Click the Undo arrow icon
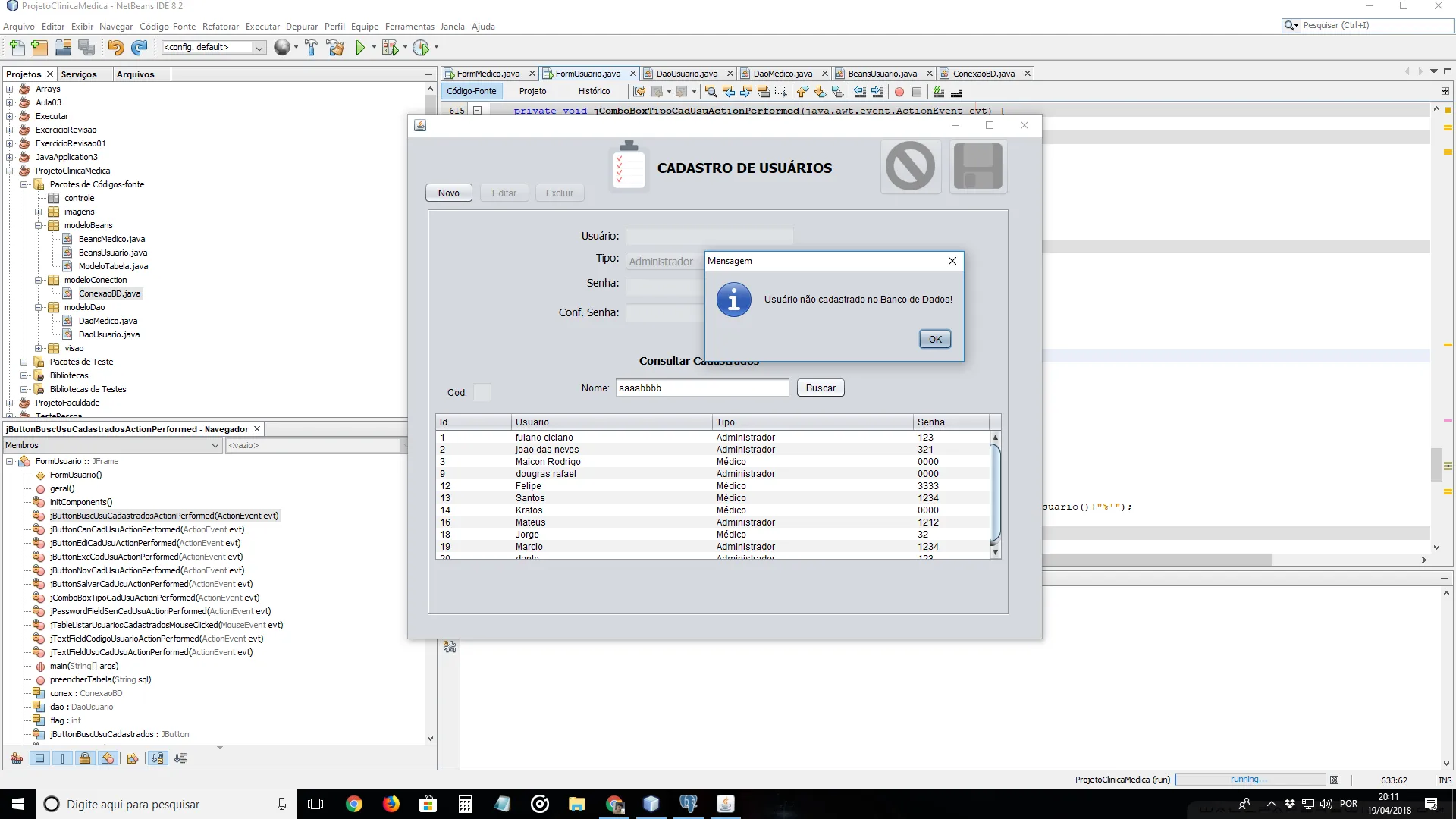Screen dimensions: 1456x819 115,48
